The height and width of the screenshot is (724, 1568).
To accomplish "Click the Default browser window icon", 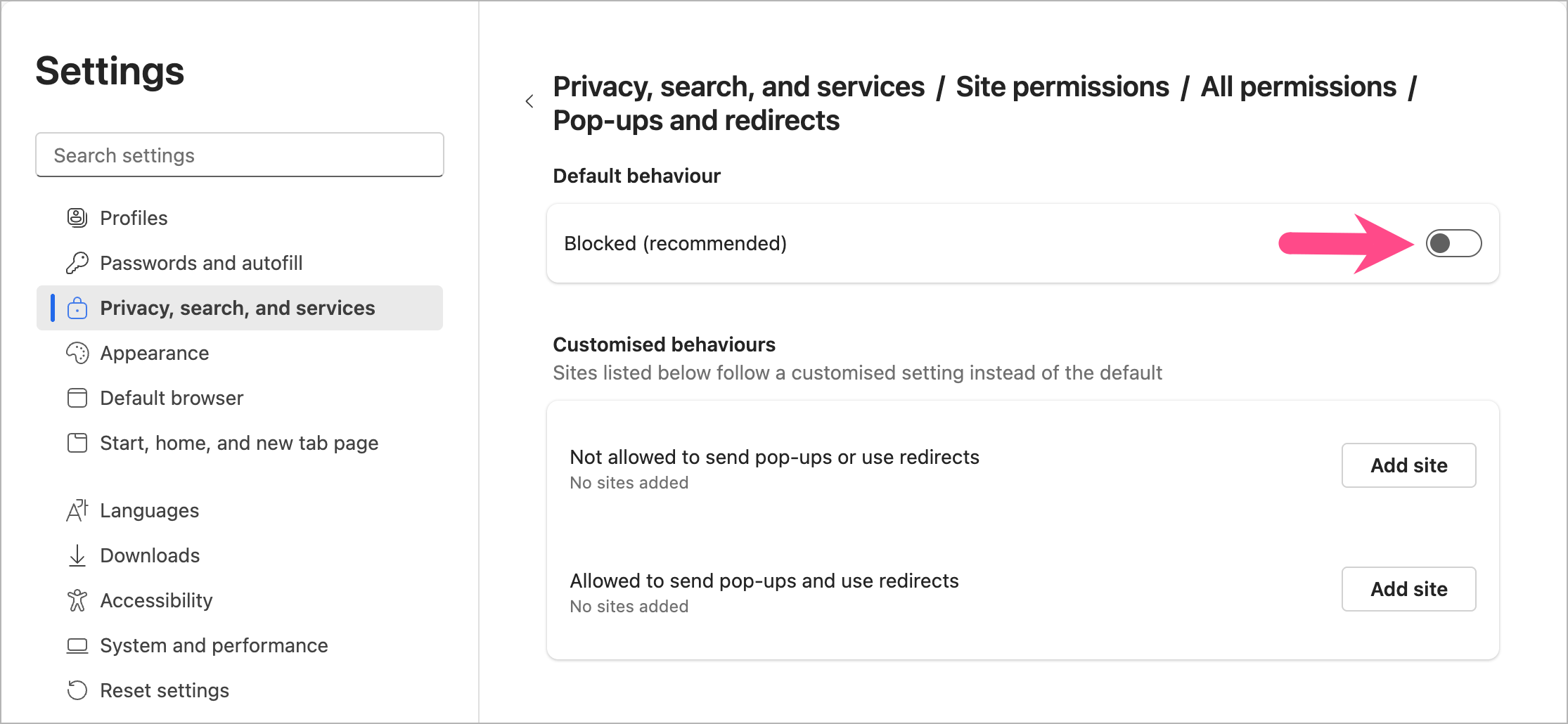I will point(77,398).
